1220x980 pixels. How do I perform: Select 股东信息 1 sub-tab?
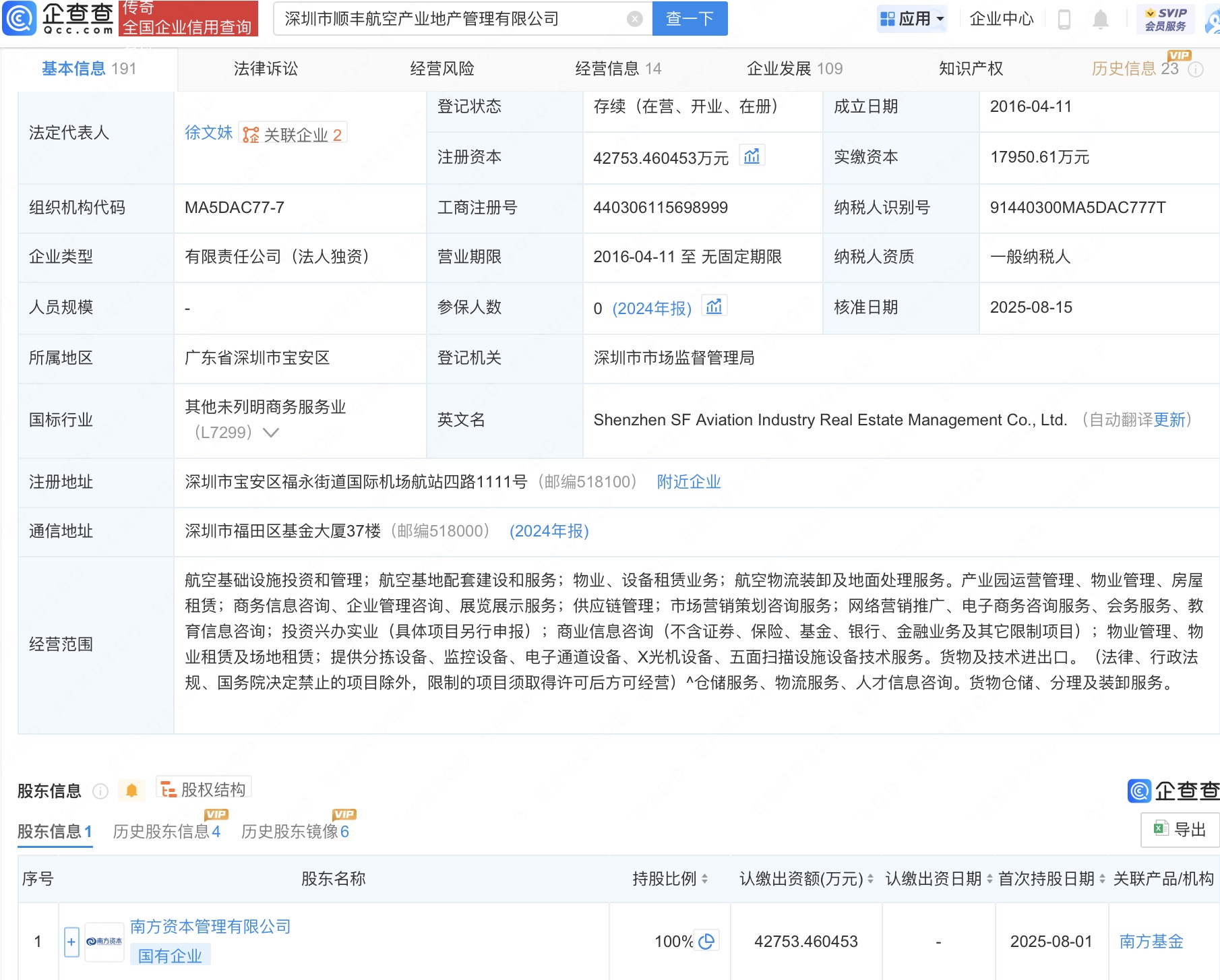(55, 832)
